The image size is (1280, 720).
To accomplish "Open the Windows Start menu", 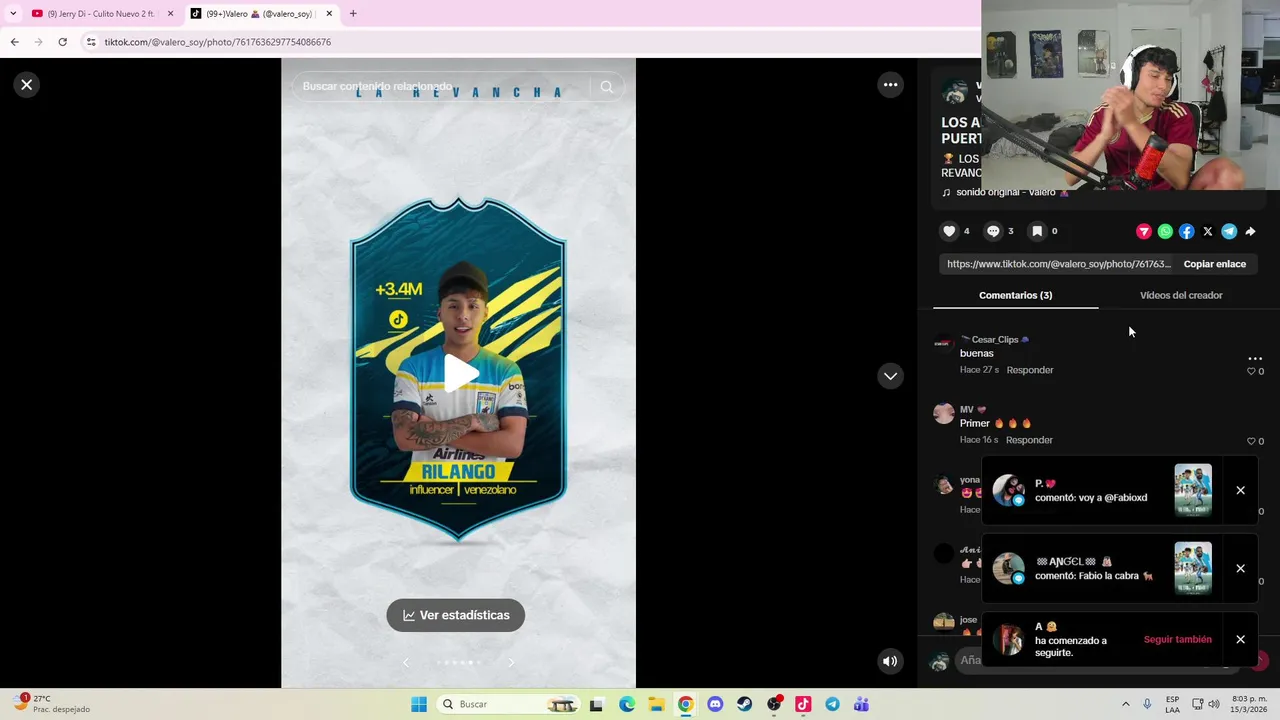I will [x=419, y=704].
